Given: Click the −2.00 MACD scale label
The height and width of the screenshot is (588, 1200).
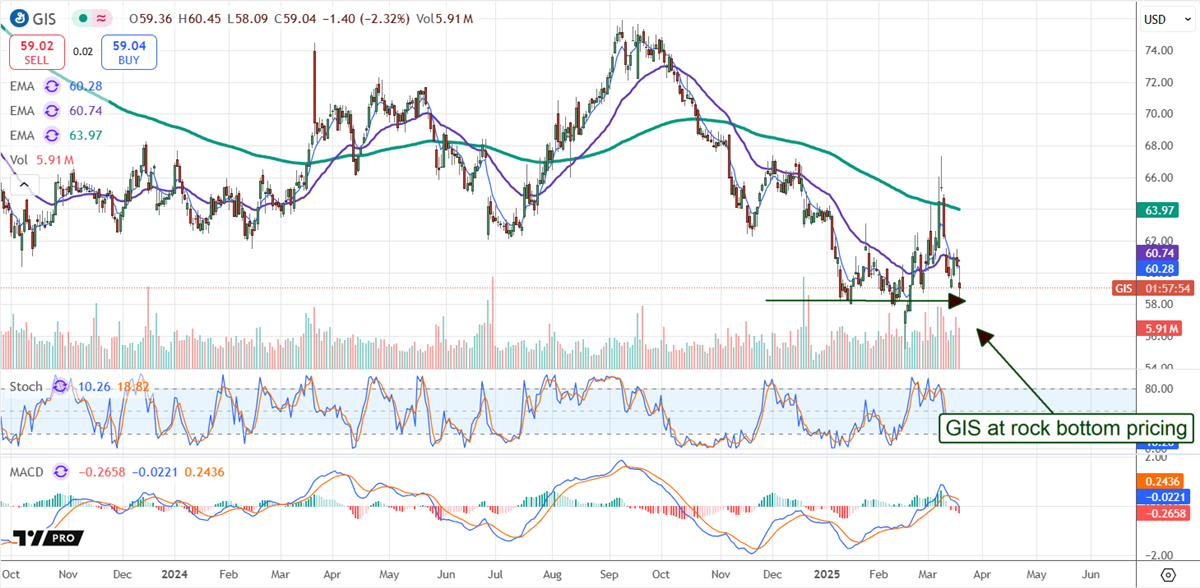Looking at the screenshot, I should 1157,555.
